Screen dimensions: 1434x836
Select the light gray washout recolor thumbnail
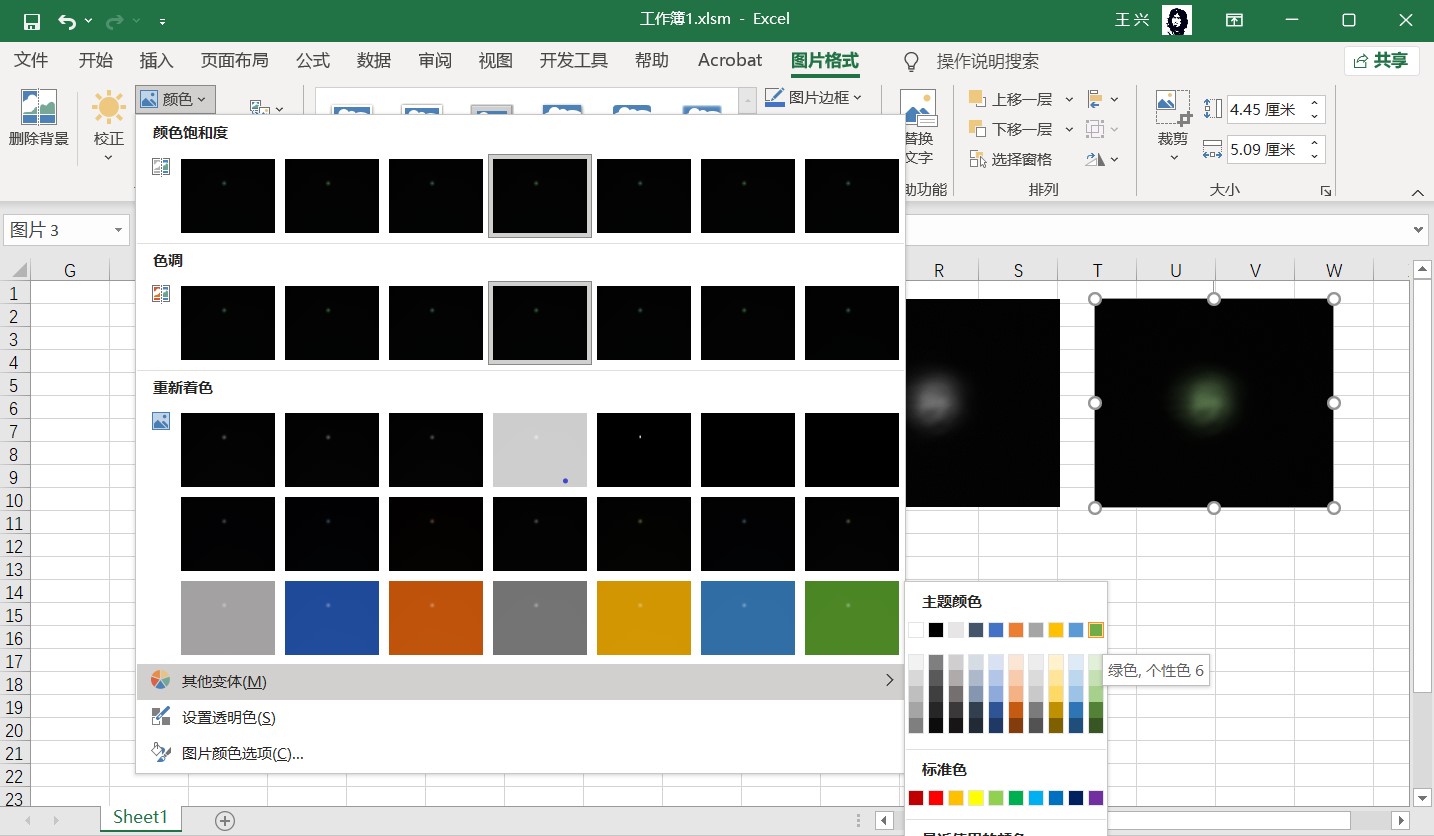point(540,450)
